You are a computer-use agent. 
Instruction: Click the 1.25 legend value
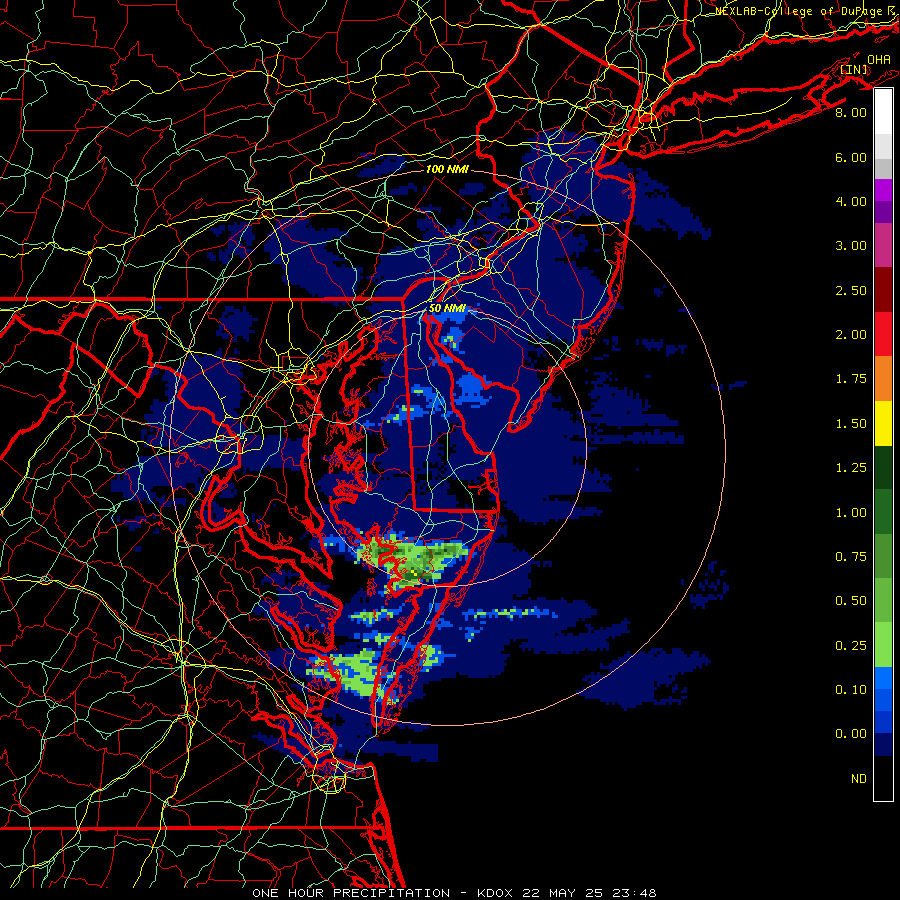851,468
